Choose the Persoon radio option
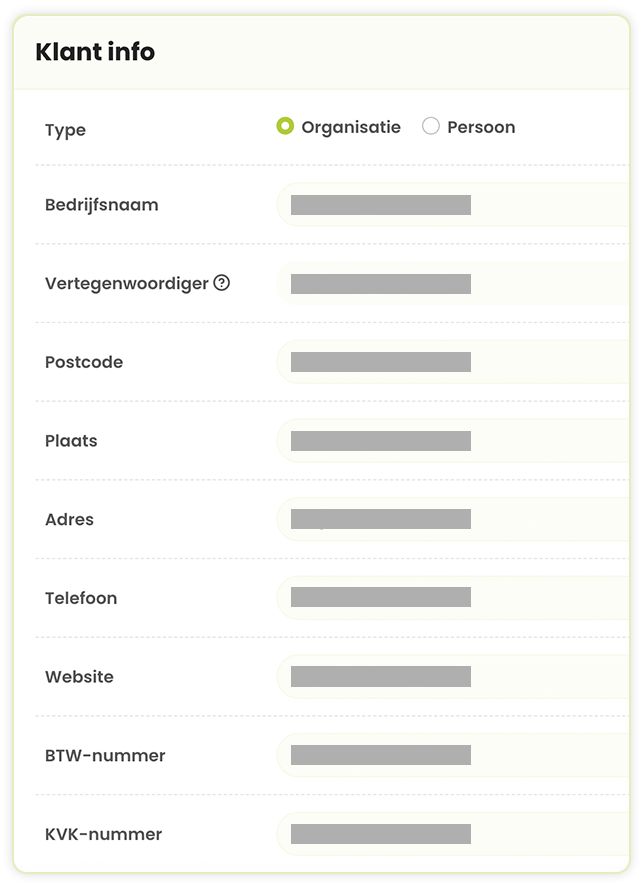Screen dimensions: 642x891 [431, 126]
